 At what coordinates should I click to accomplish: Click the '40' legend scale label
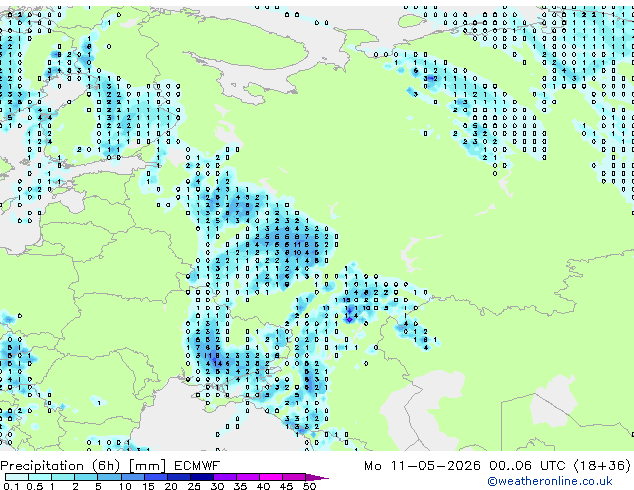point(264,486)
